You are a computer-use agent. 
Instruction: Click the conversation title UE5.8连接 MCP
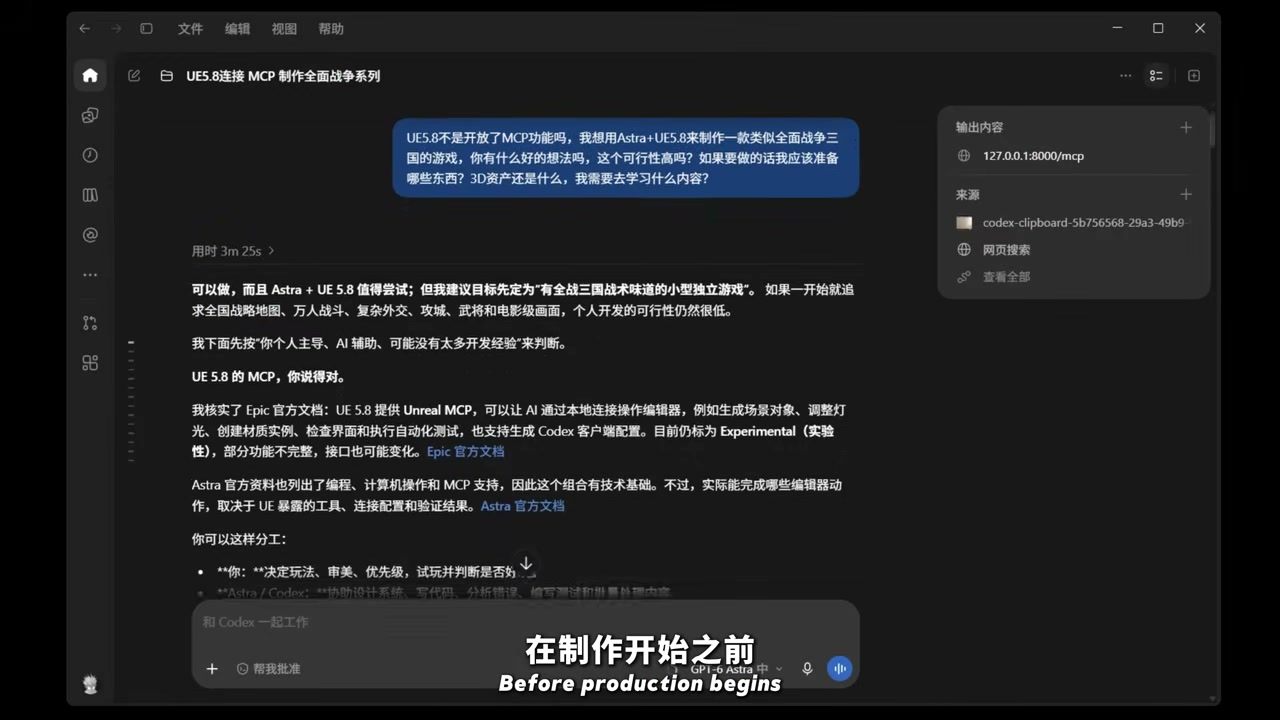point(283,76)
